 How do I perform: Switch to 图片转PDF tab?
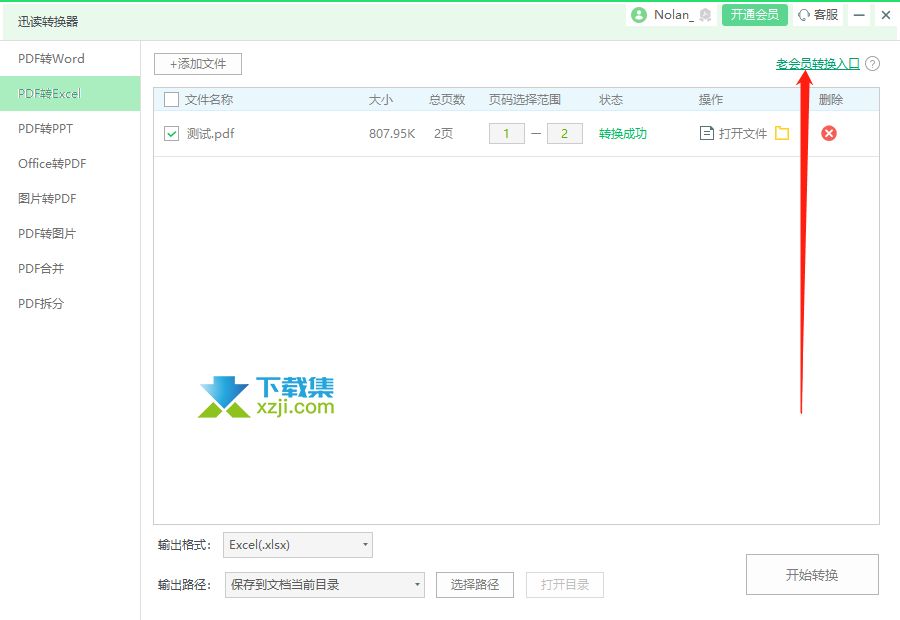pyautogui.click(x=70, y=199)
